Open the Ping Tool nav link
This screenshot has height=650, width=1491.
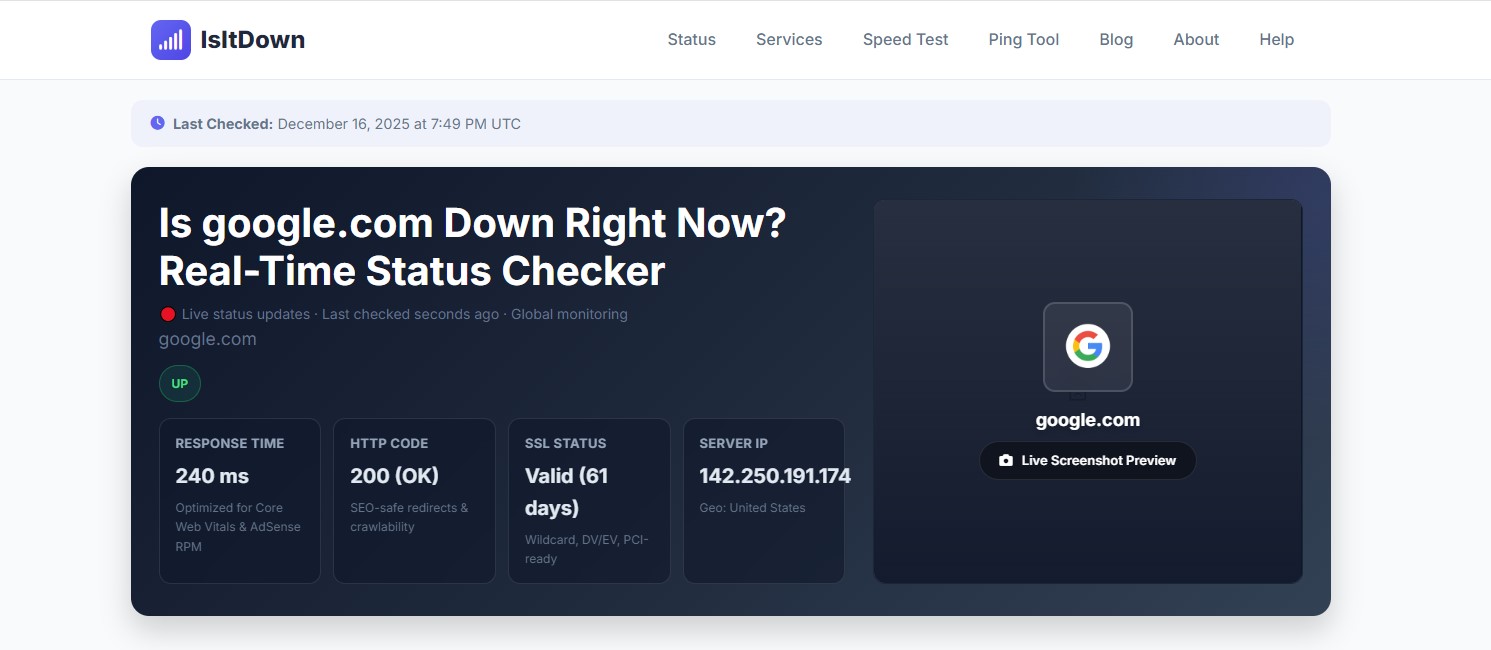tap(1023, 40)
